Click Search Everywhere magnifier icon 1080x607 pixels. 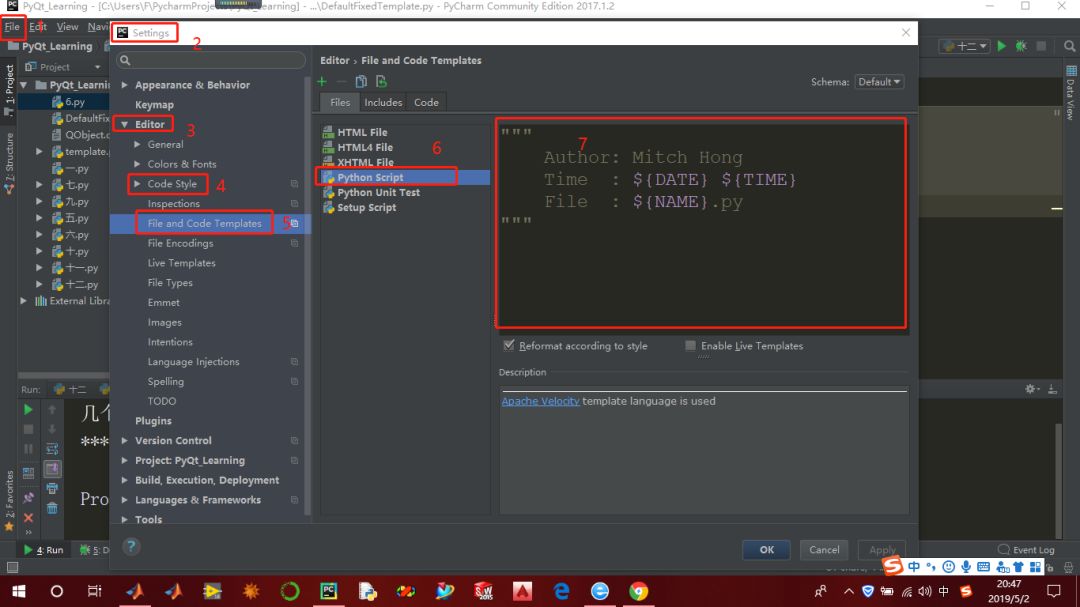(1069, 46)
